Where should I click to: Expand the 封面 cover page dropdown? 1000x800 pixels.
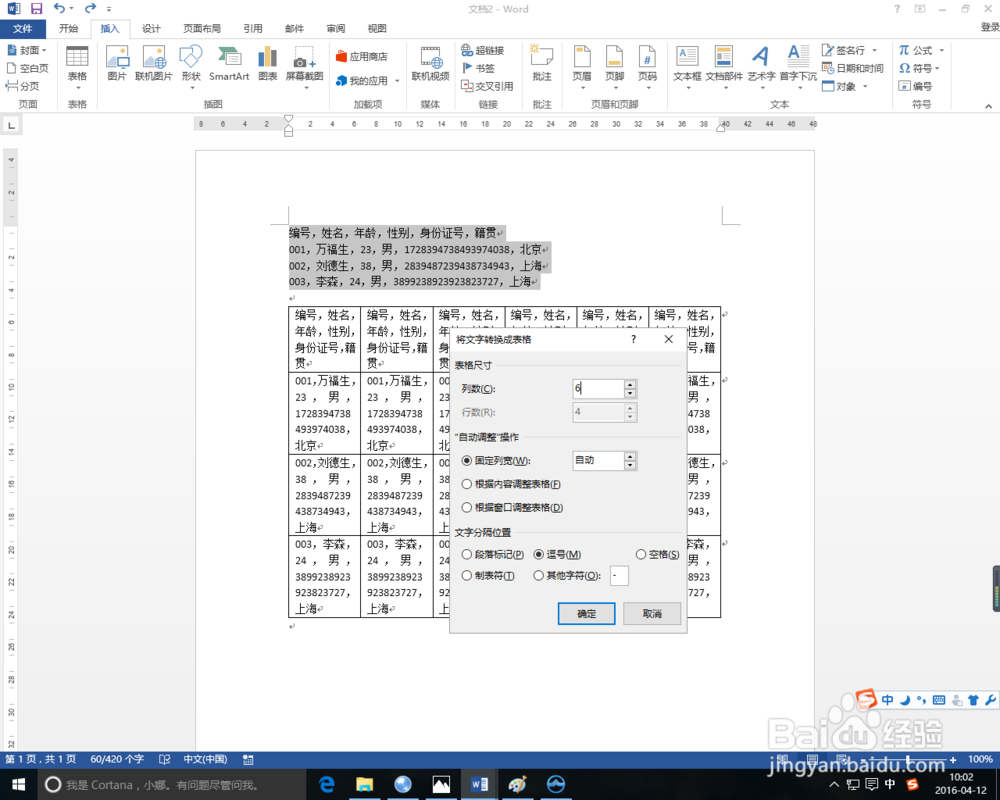44,50
